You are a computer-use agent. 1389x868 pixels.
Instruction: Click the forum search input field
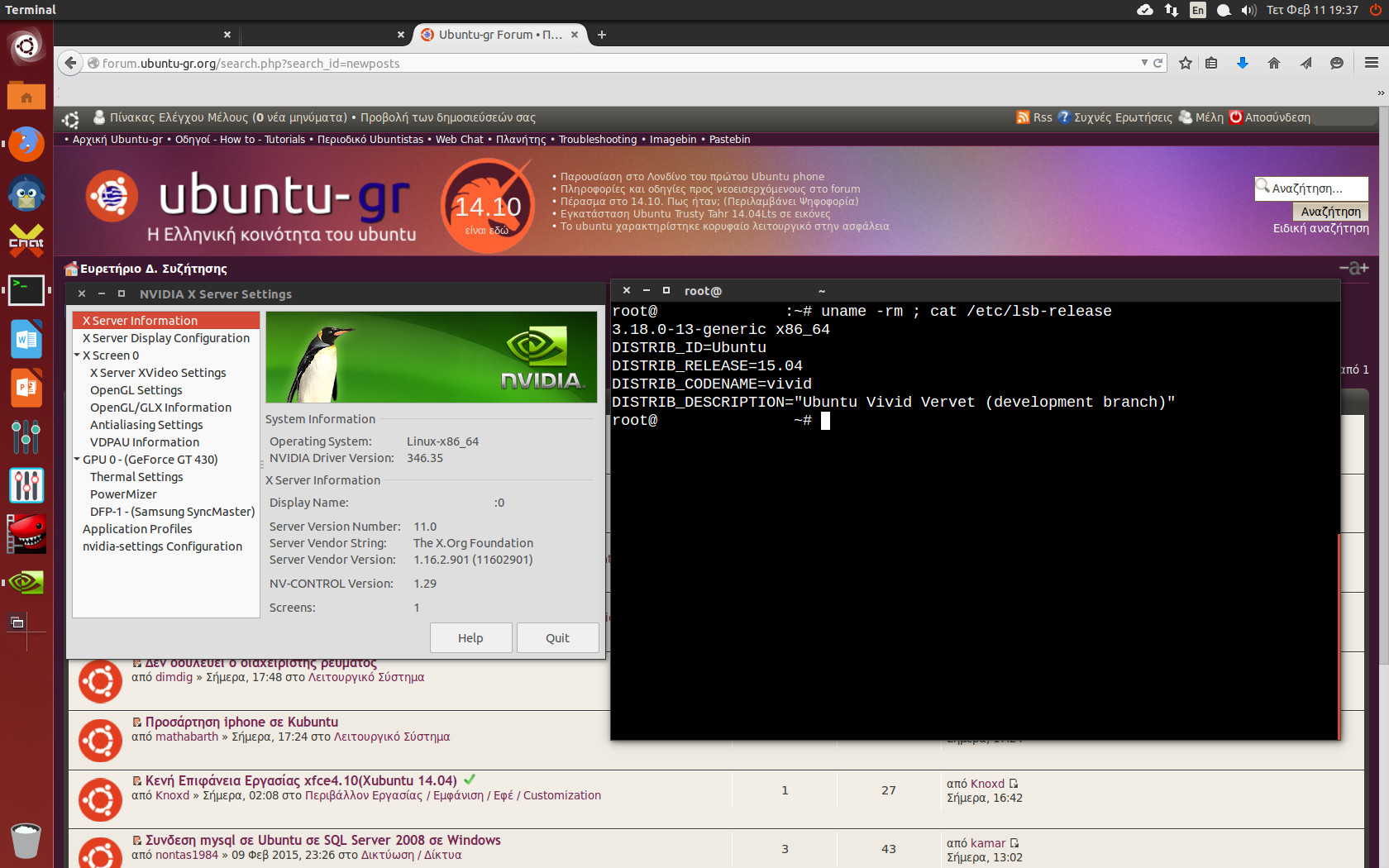(x=1312, y=188)
